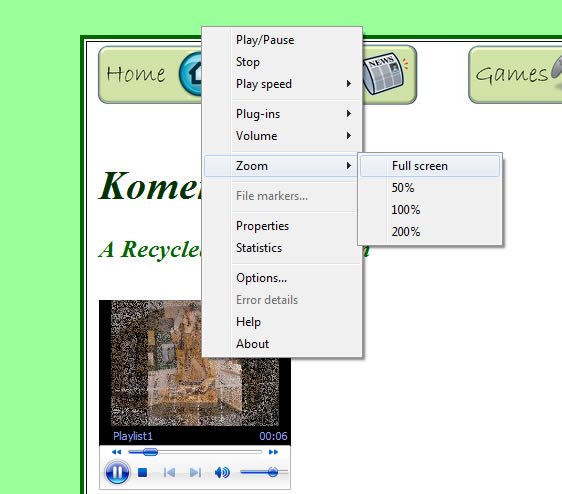Open Help from the context menu
This screenshot has width=562, height=494.
tap(282, 322)
